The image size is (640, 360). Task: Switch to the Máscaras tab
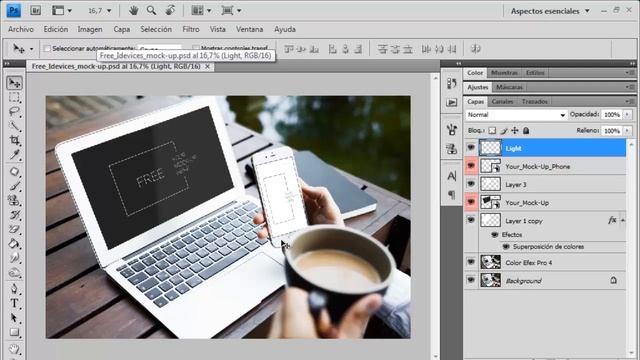click(x=509, y=87)
